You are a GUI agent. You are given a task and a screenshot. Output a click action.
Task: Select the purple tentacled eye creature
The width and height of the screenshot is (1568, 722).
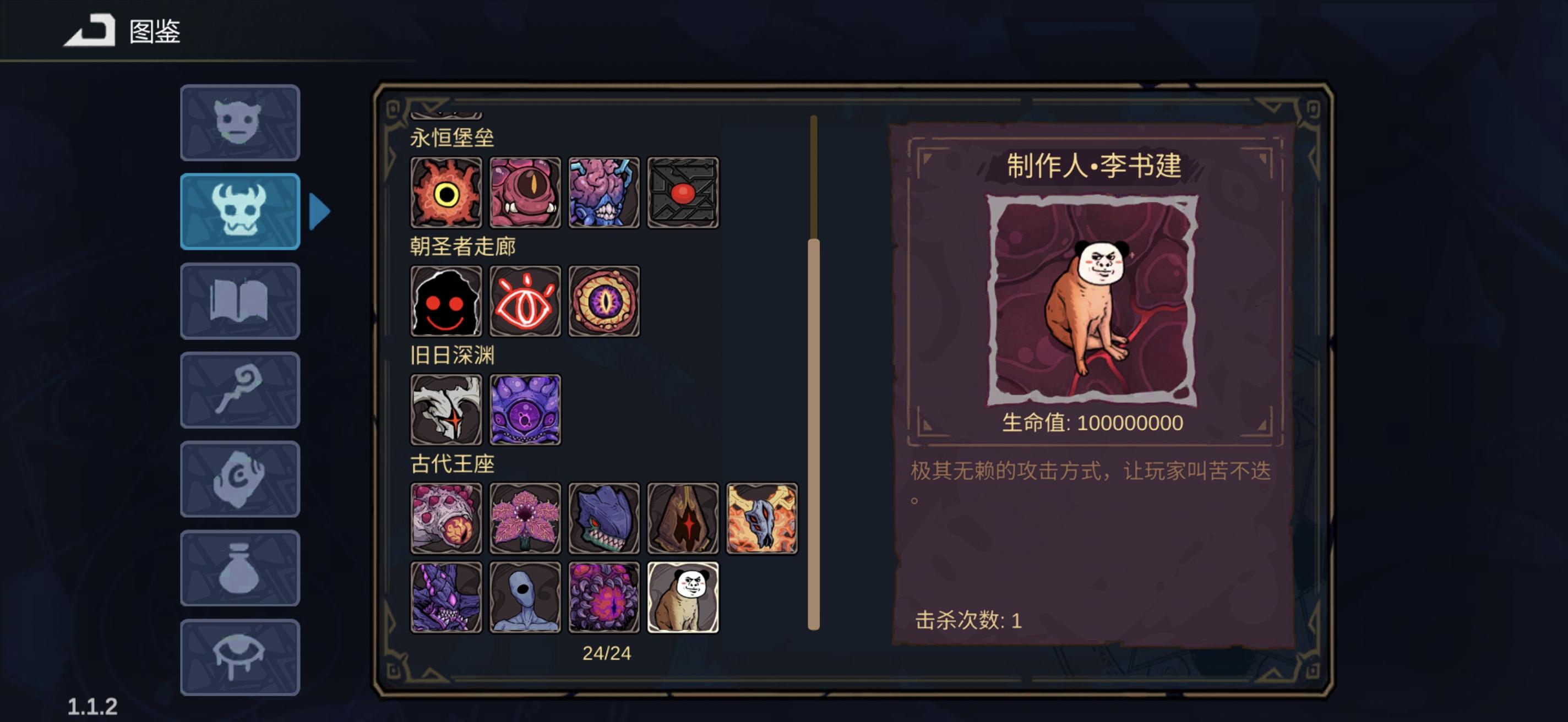(525, 410)
